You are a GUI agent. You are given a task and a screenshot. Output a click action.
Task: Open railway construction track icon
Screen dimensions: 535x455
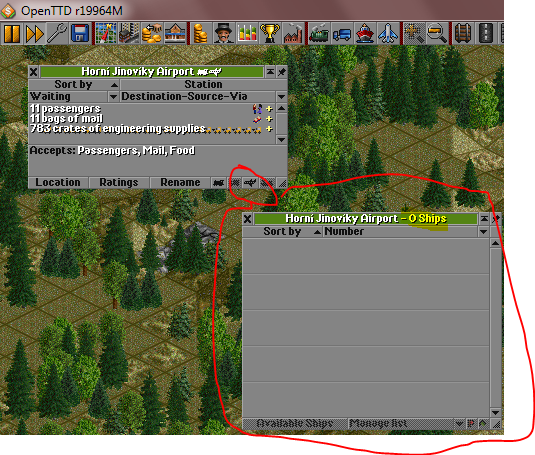[x=463, y=33]
